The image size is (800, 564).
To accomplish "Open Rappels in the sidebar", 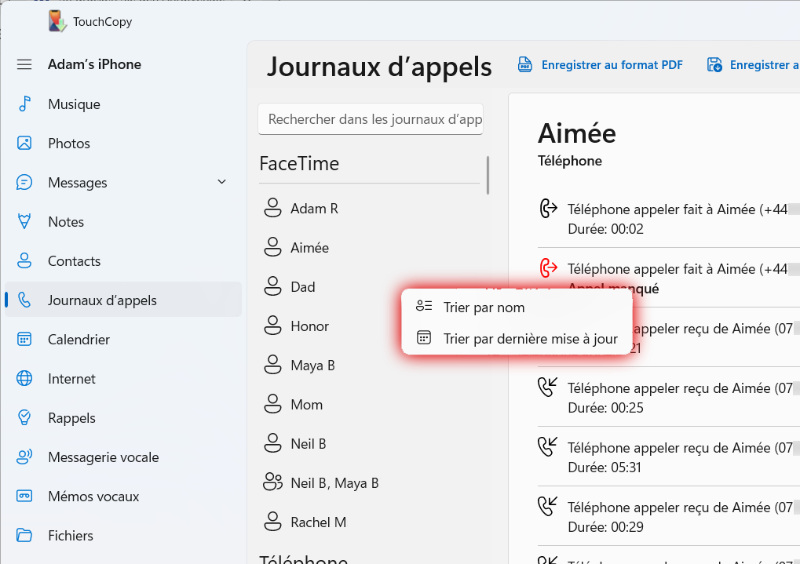I will (x=72, y=418).
